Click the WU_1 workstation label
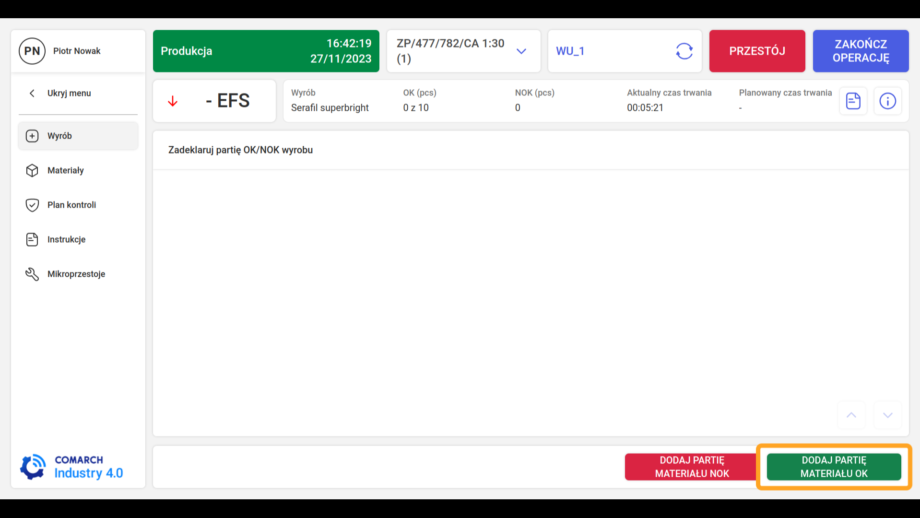920x518 pixels. tap(570, 52)
